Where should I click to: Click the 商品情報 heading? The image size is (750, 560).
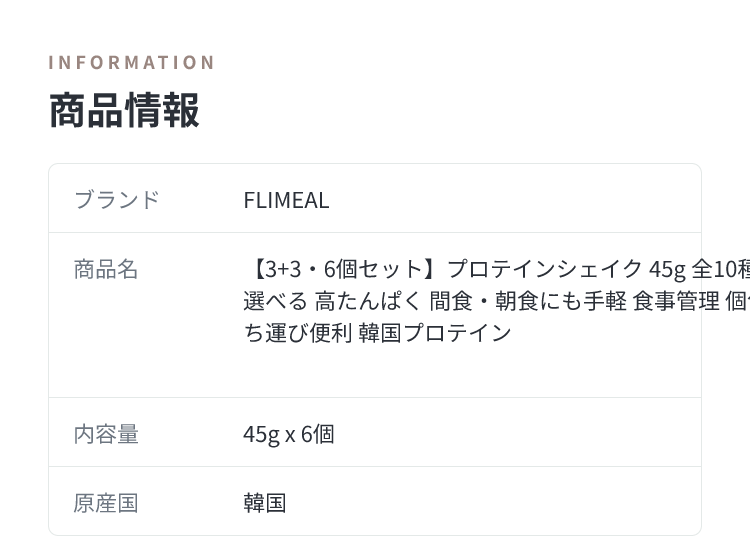point(124,110)
